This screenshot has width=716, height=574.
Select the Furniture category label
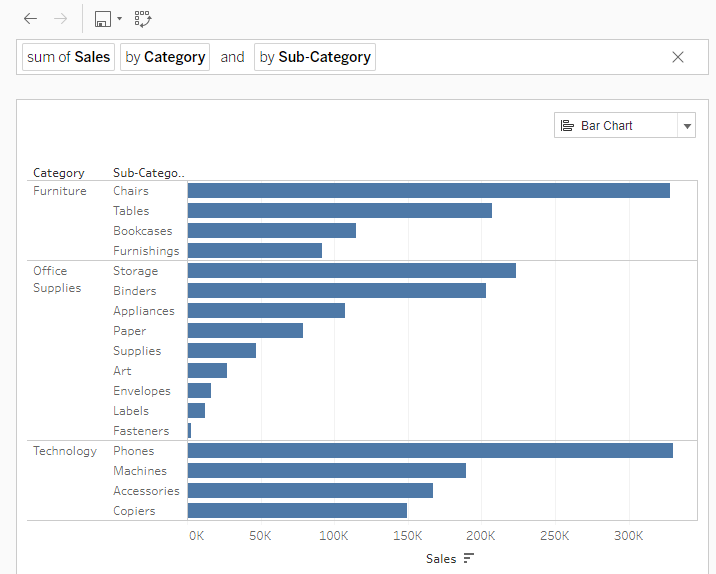pyautogui.click(x=60, y=191)
